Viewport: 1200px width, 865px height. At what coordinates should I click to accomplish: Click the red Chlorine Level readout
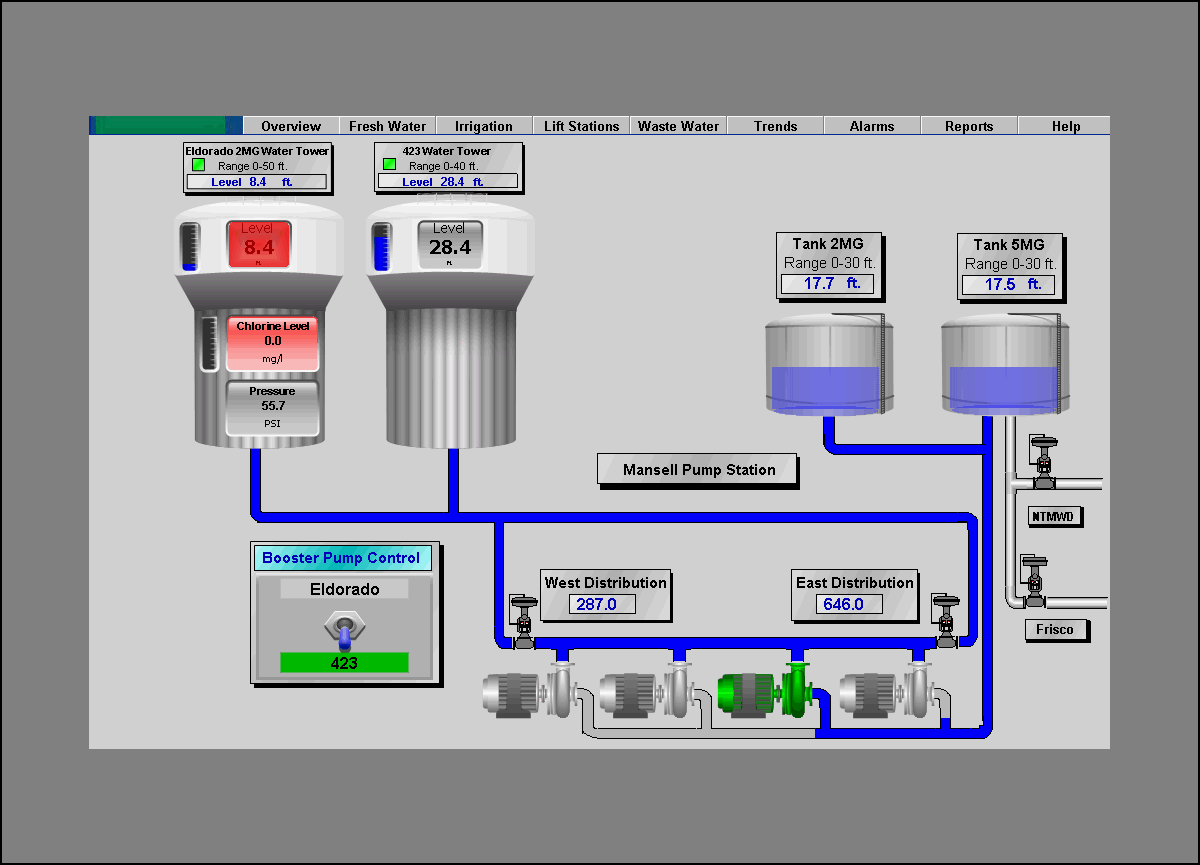(x=272, y=342)
